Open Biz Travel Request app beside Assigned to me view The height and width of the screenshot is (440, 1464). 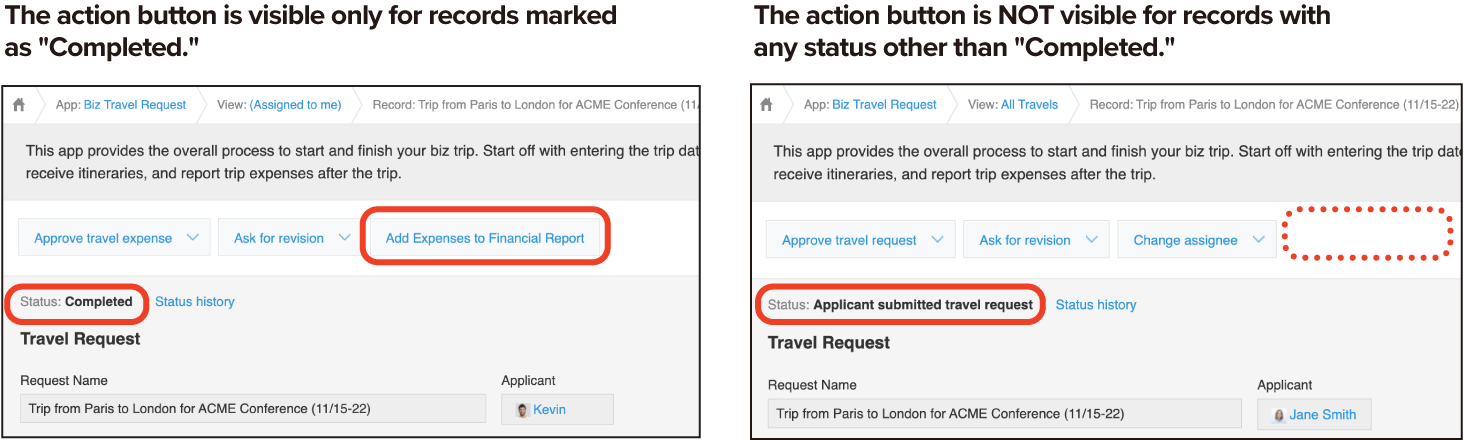point(135,104)
